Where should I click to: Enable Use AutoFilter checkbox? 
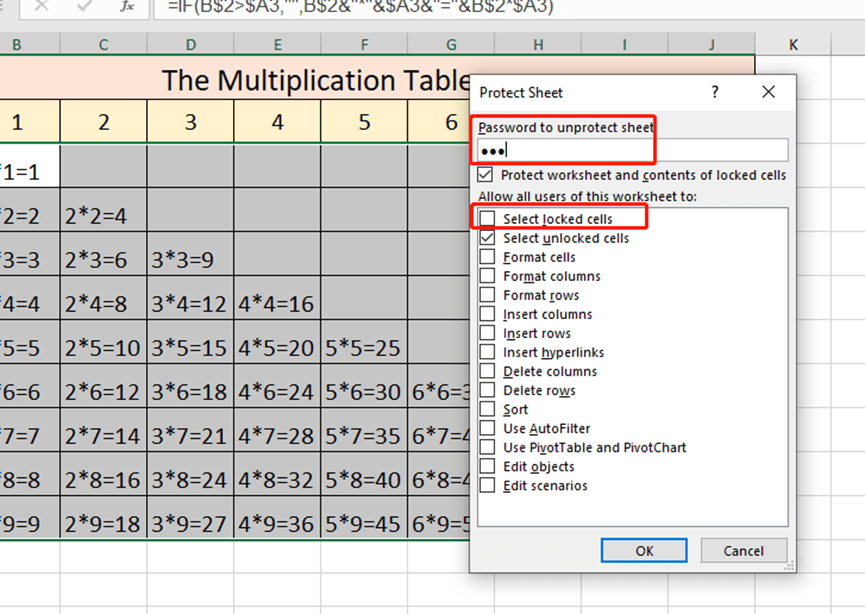[x=488, y=428]
